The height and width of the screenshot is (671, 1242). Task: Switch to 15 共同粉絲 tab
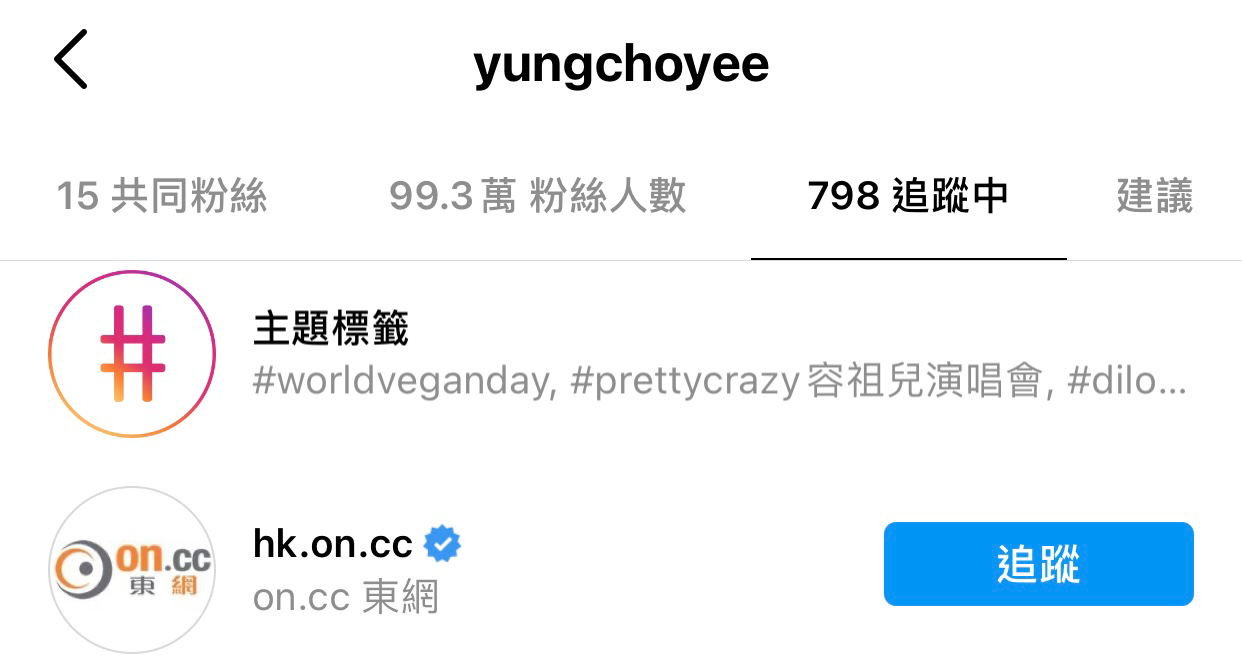coord(162,196)
